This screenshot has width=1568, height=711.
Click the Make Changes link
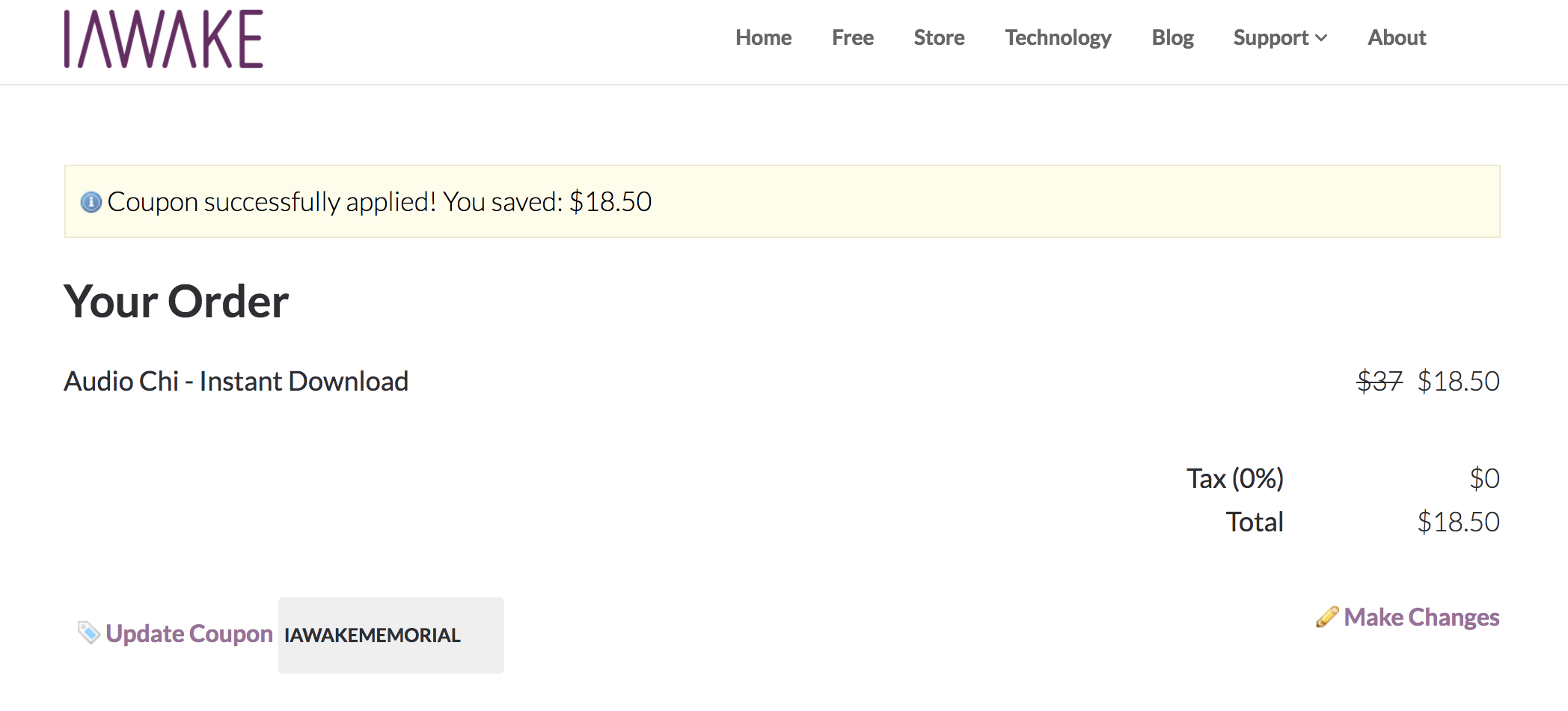(1421, 617)
